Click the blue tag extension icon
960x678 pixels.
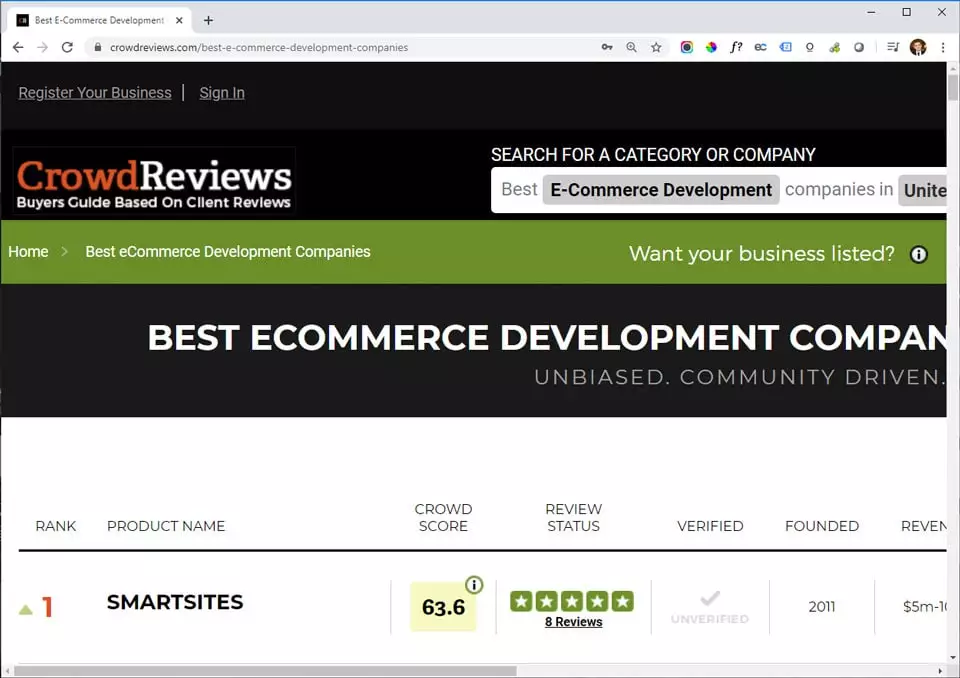point(786,47)
